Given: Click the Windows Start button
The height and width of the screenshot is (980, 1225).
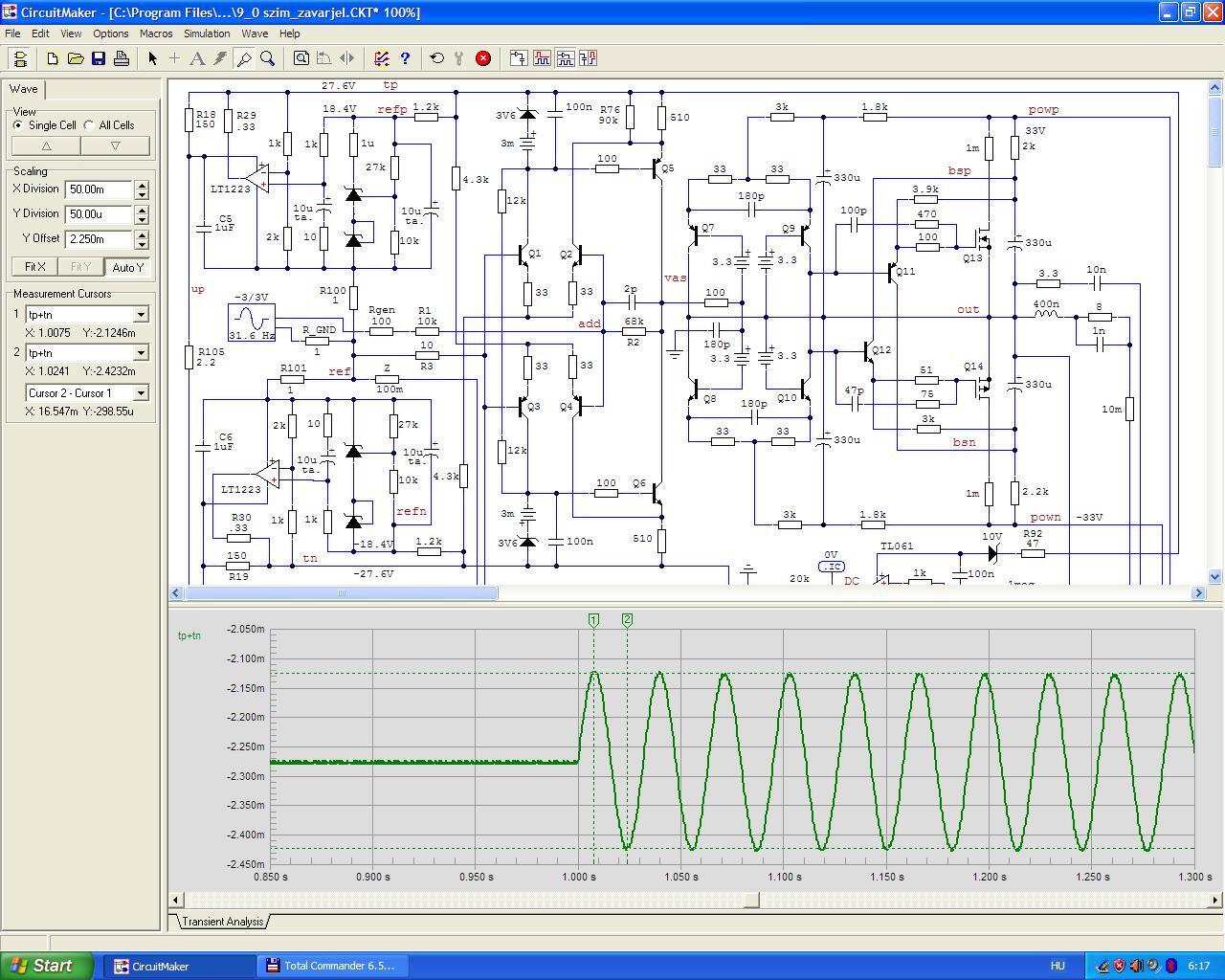Looking at the screenshot, I should tap(47, 966).
